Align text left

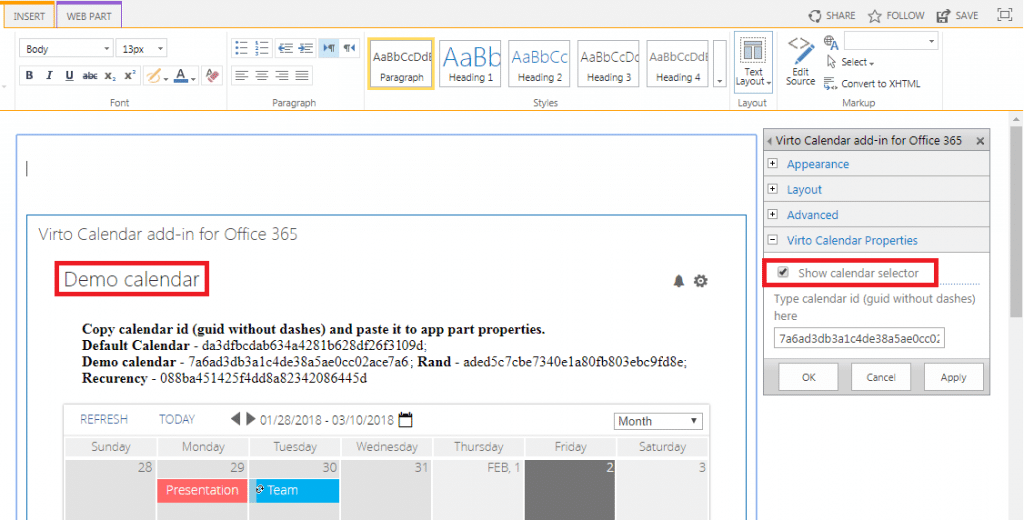[x=242, y=76]
